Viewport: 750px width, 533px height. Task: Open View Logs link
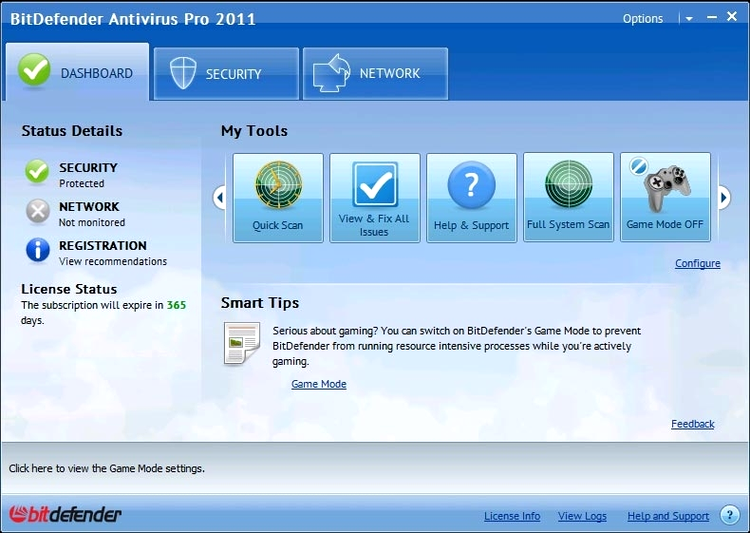tap(582, 516)
